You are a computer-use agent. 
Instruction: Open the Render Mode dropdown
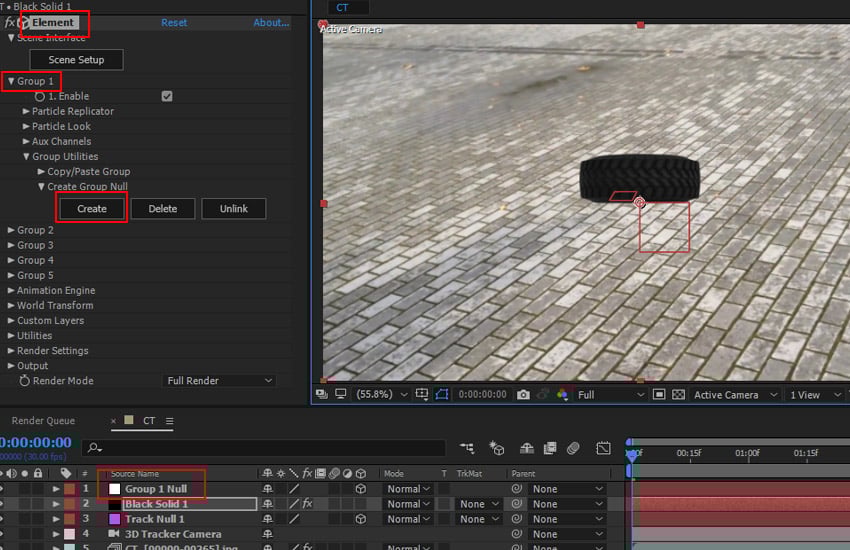[x=219, y=381]
